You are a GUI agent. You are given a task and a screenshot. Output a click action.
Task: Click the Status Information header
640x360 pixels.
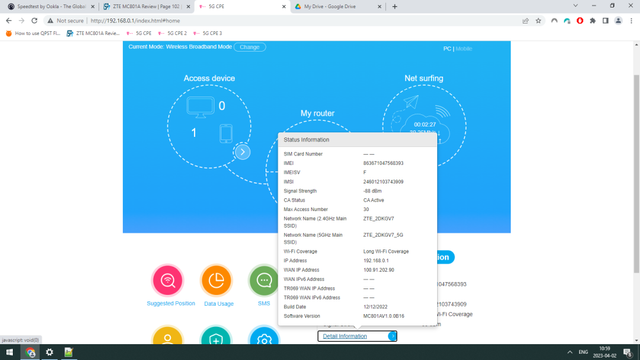pyautogui.click(x=357, y=140)
